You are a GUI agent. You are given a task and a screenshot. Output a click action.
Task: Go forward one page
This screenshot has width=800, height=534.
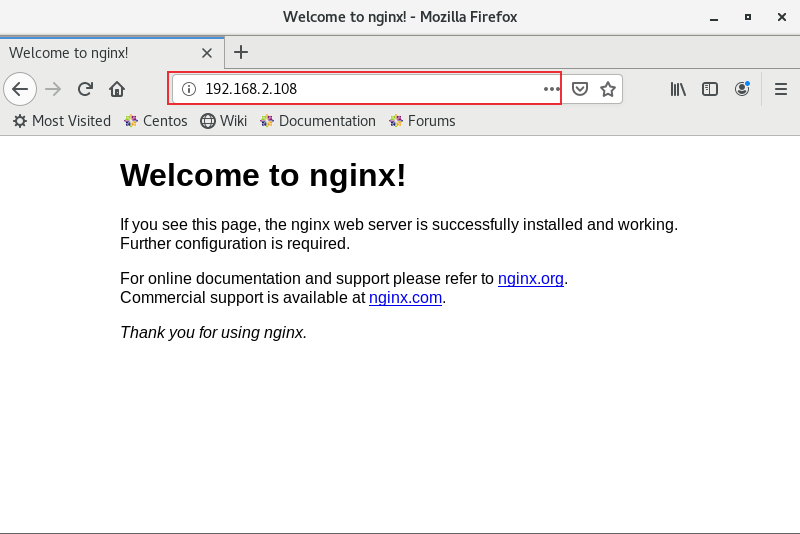coord(53,89)
